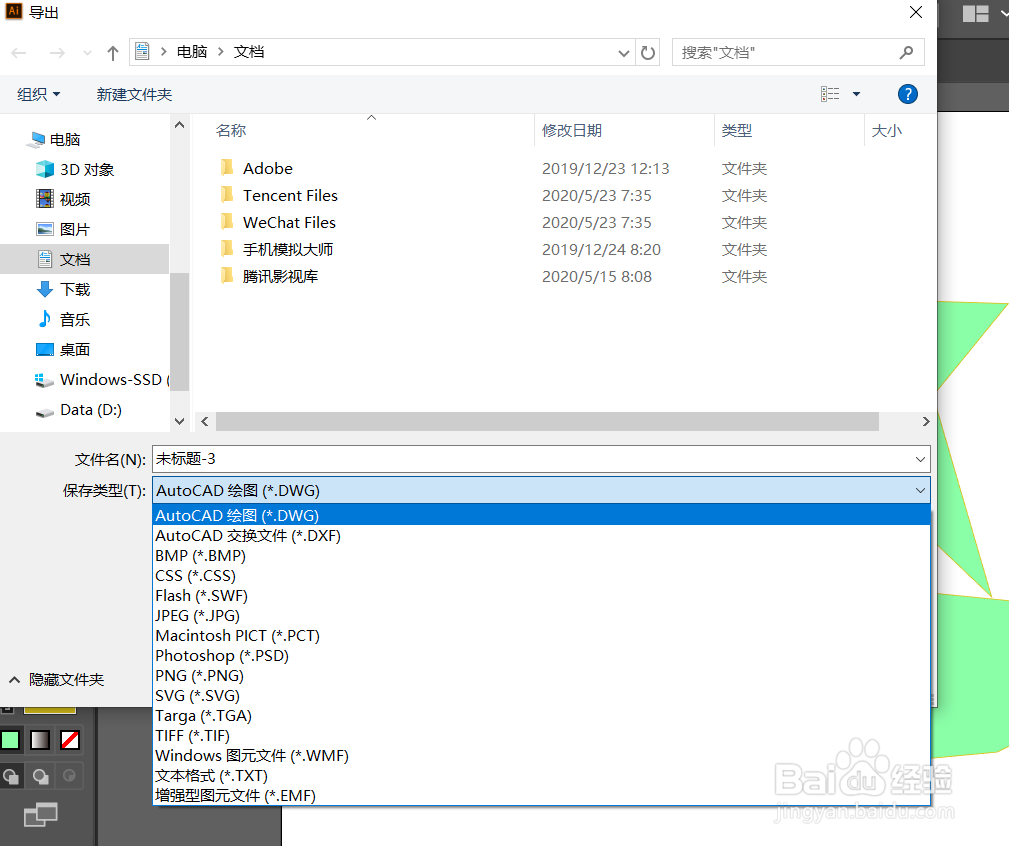Click the None (red slash) swatch in Illustrator
This screenshot has width=1009, height=846.
tap(69, 740)
